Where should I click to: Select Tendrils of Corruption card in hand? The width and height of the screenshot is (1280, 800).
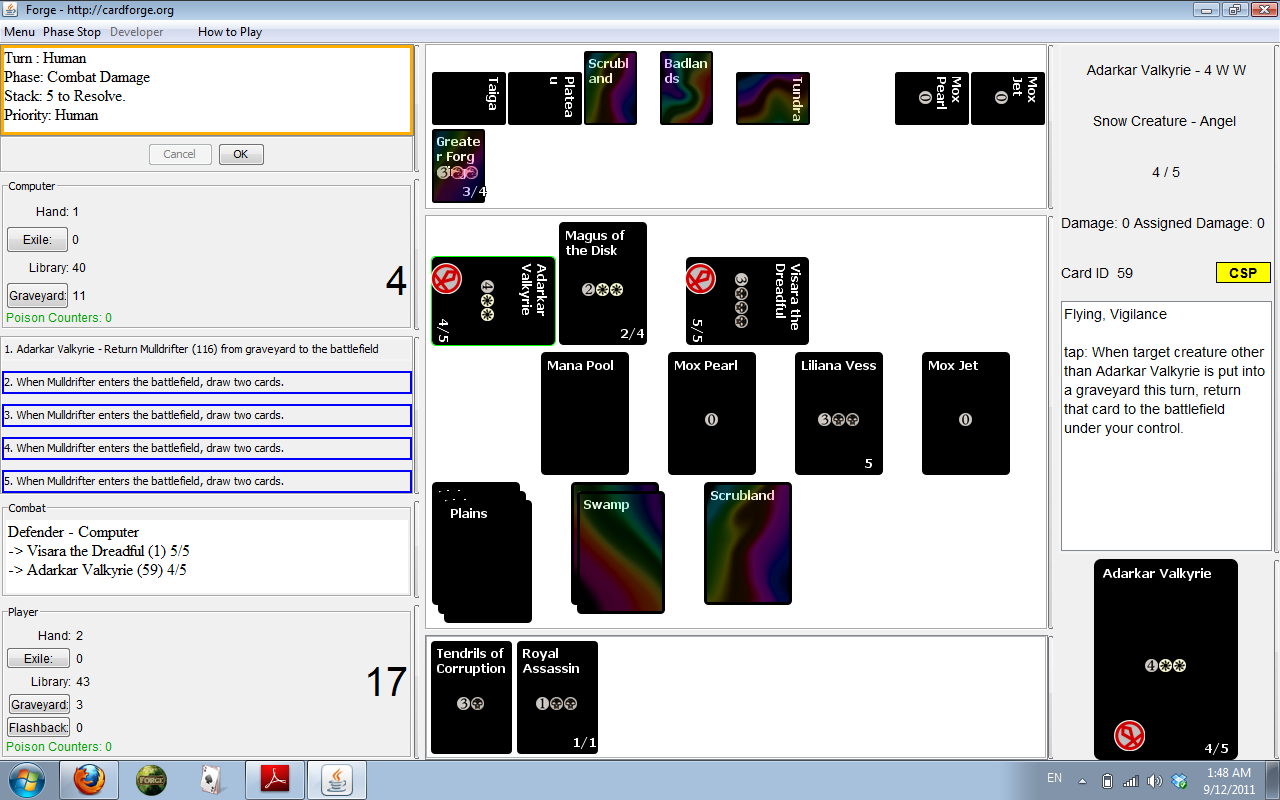tap(471, 697)
